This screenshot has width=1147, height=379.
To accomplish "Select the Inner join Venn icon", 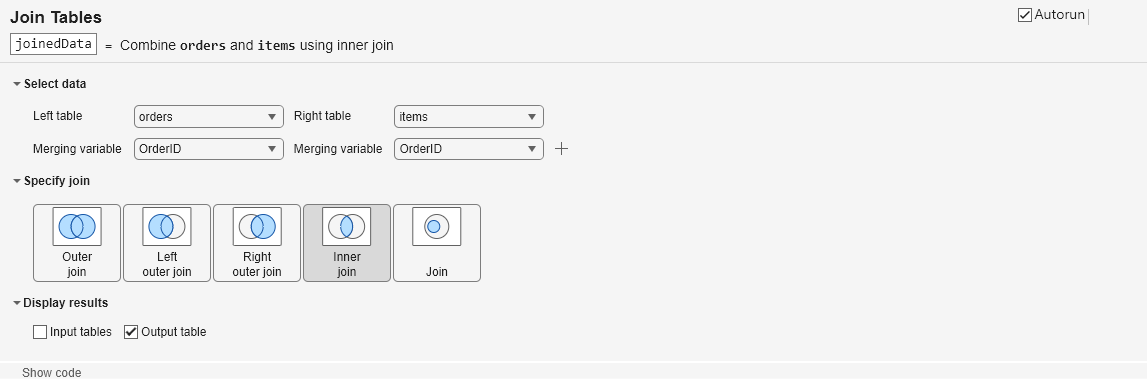I will click(347, 227).
